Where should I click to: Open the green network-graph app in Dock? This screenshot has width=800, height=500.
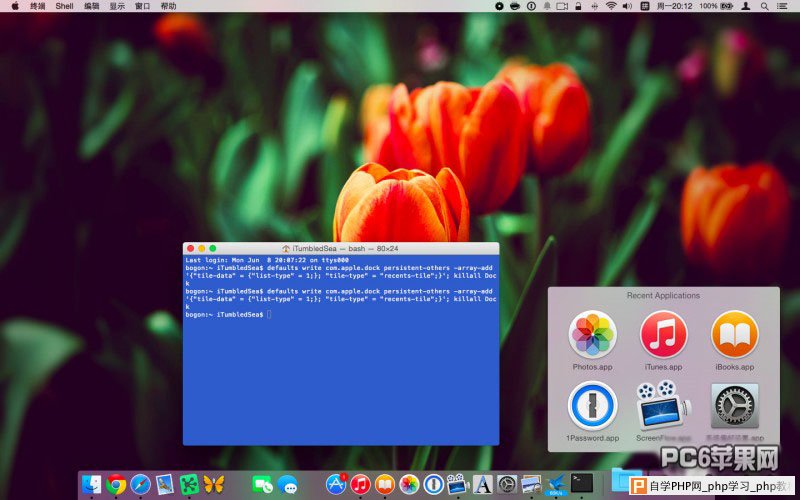click(x=189, y=484)
